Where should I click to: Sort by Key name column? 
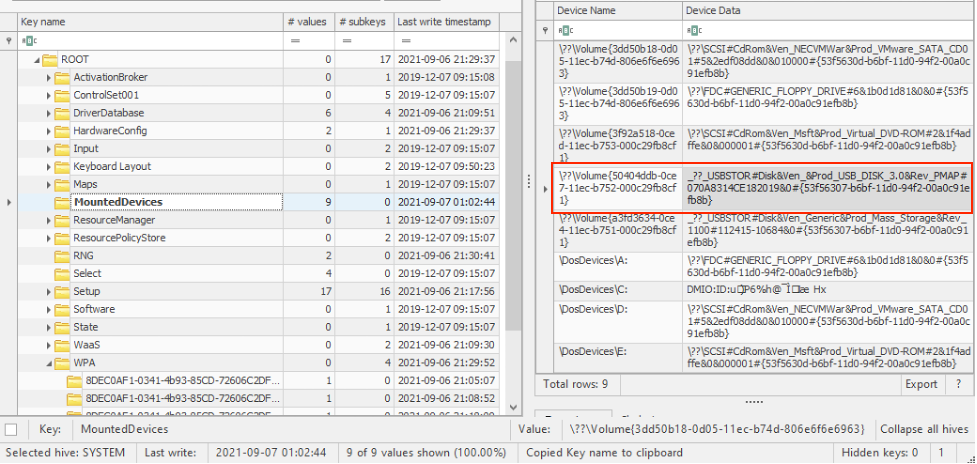click(150, 22)
